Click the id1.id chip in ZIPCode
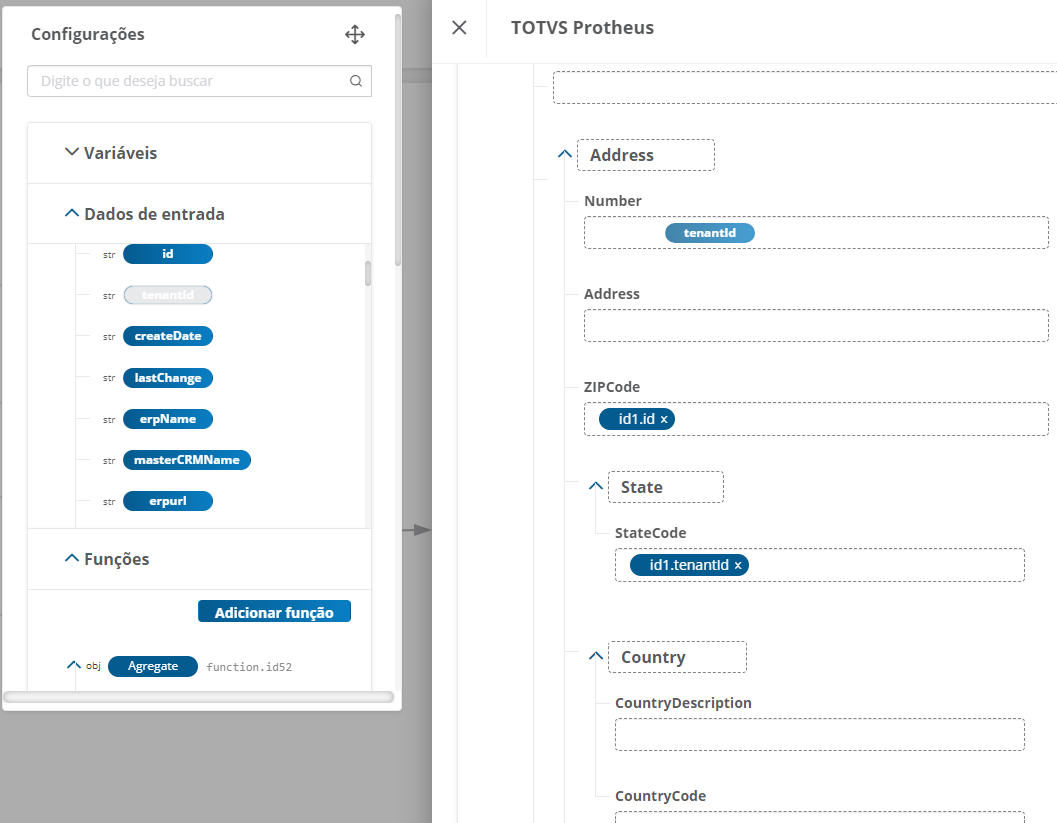 click(637, 419)
